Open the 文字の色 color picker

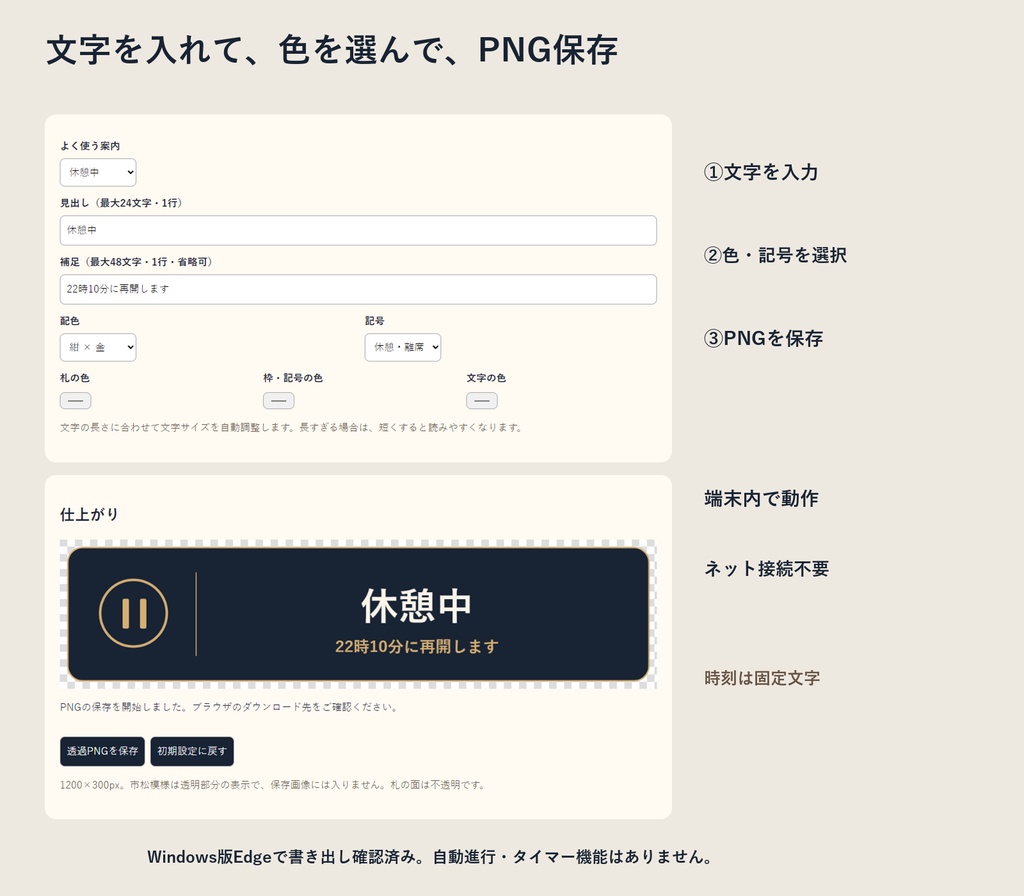pyautogui.click(x=482, y=400)
